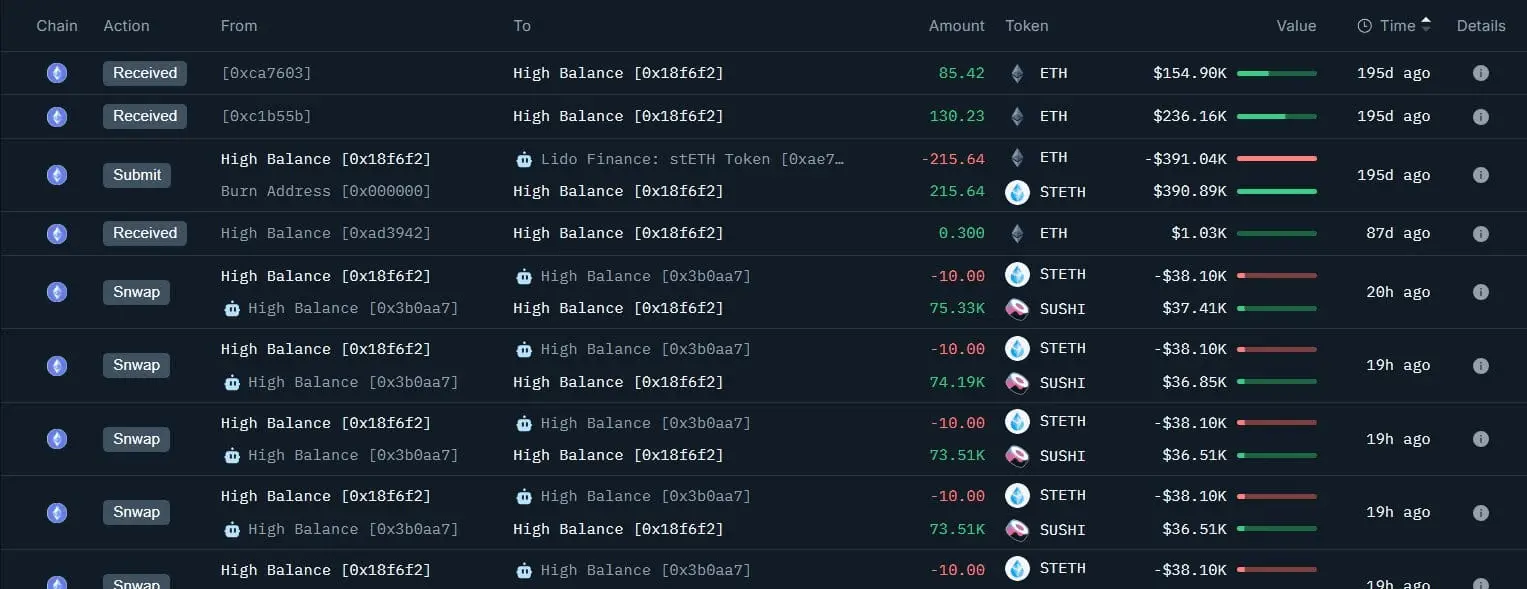Click the Swap badge of the 20h ago transaction

pyautogui.click(x=137, y=292)
